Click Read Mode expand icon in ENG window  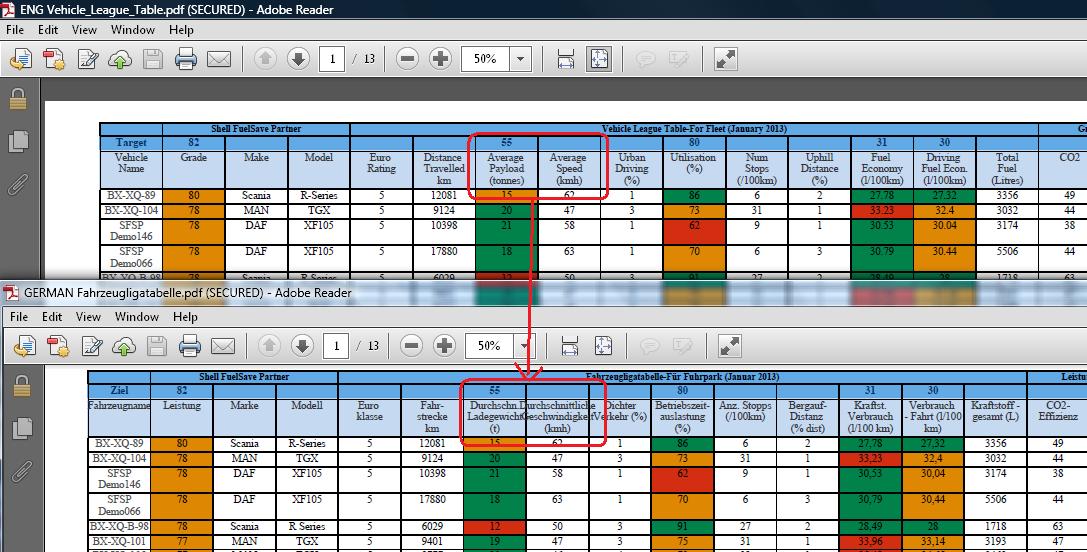coord(726,60)
